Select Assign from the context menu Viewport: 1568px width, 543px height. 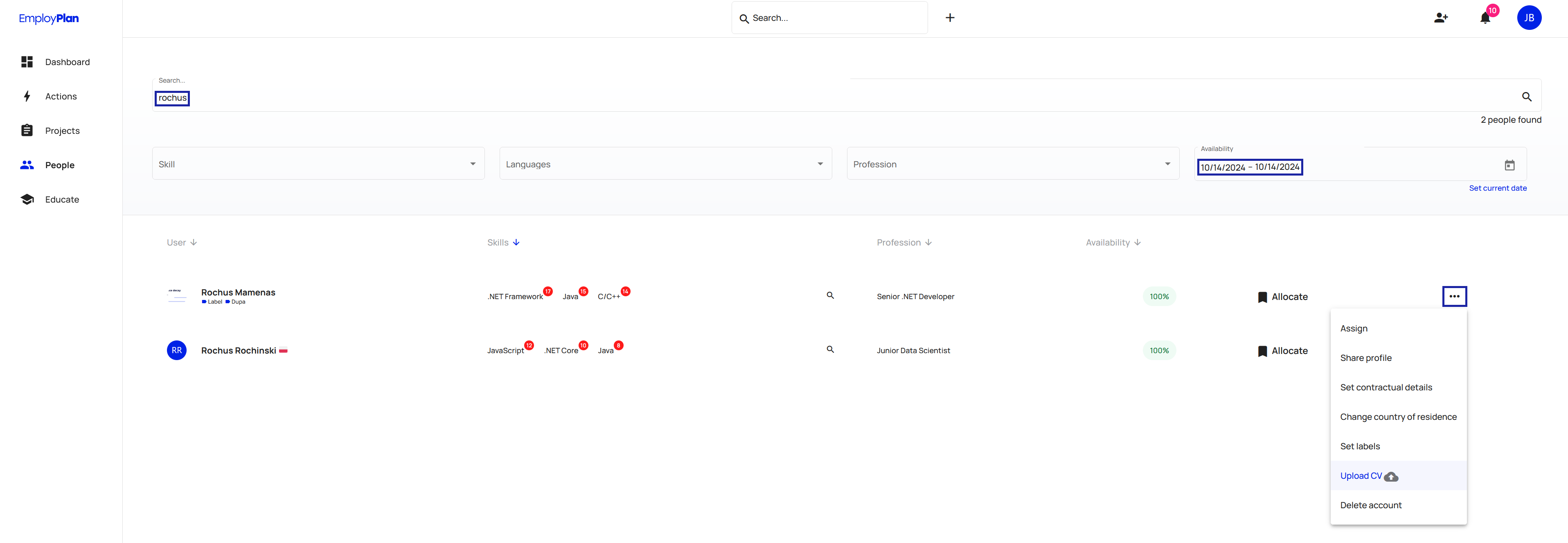(x=1398, y=328)
